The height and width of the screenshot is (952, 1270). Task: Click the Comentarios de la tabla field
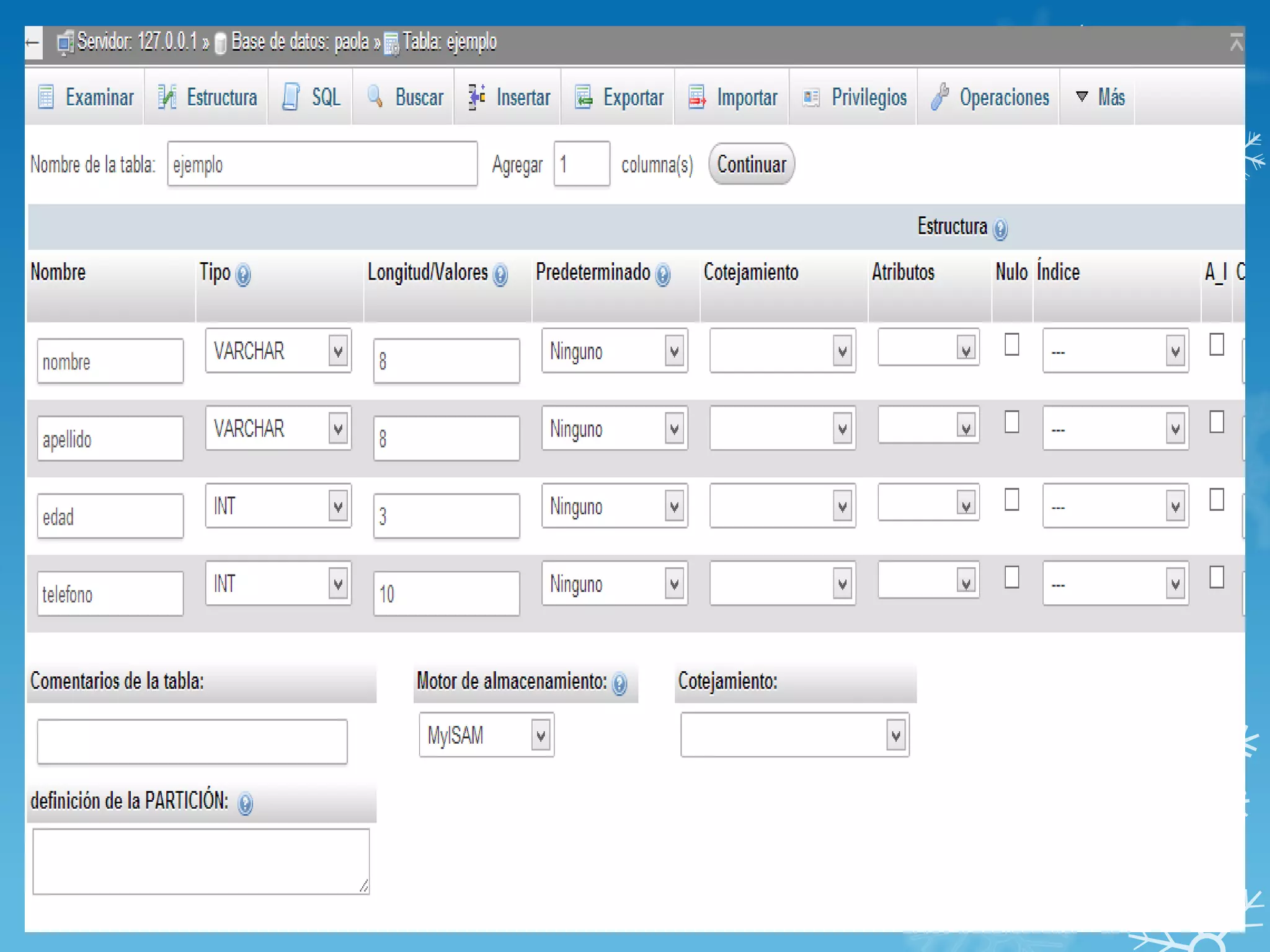click(x=192, y=741)
